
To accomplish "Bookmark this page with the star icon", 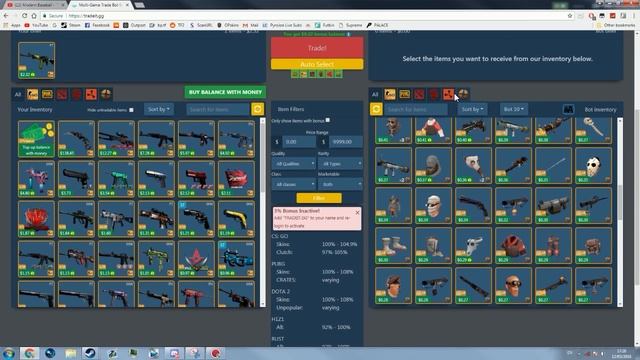I will [570, 16].
